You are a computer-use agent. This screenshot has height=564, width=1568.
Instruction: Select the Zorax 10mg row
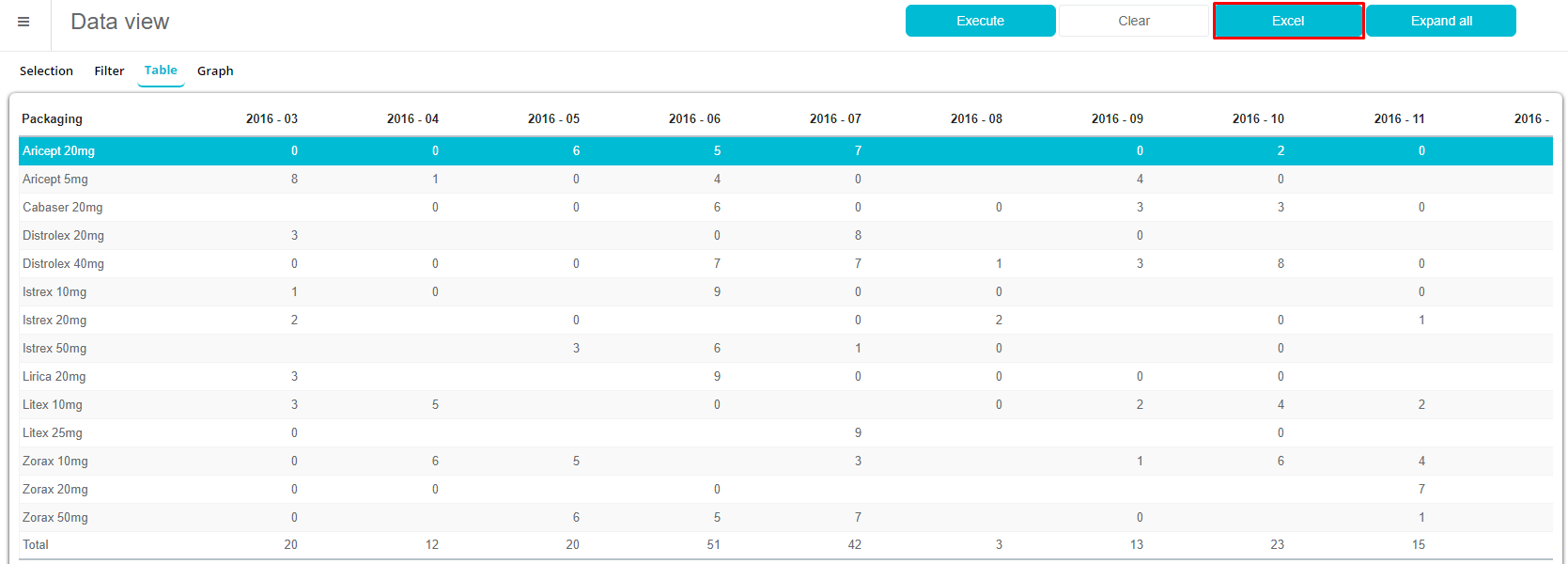coord(55,461)
